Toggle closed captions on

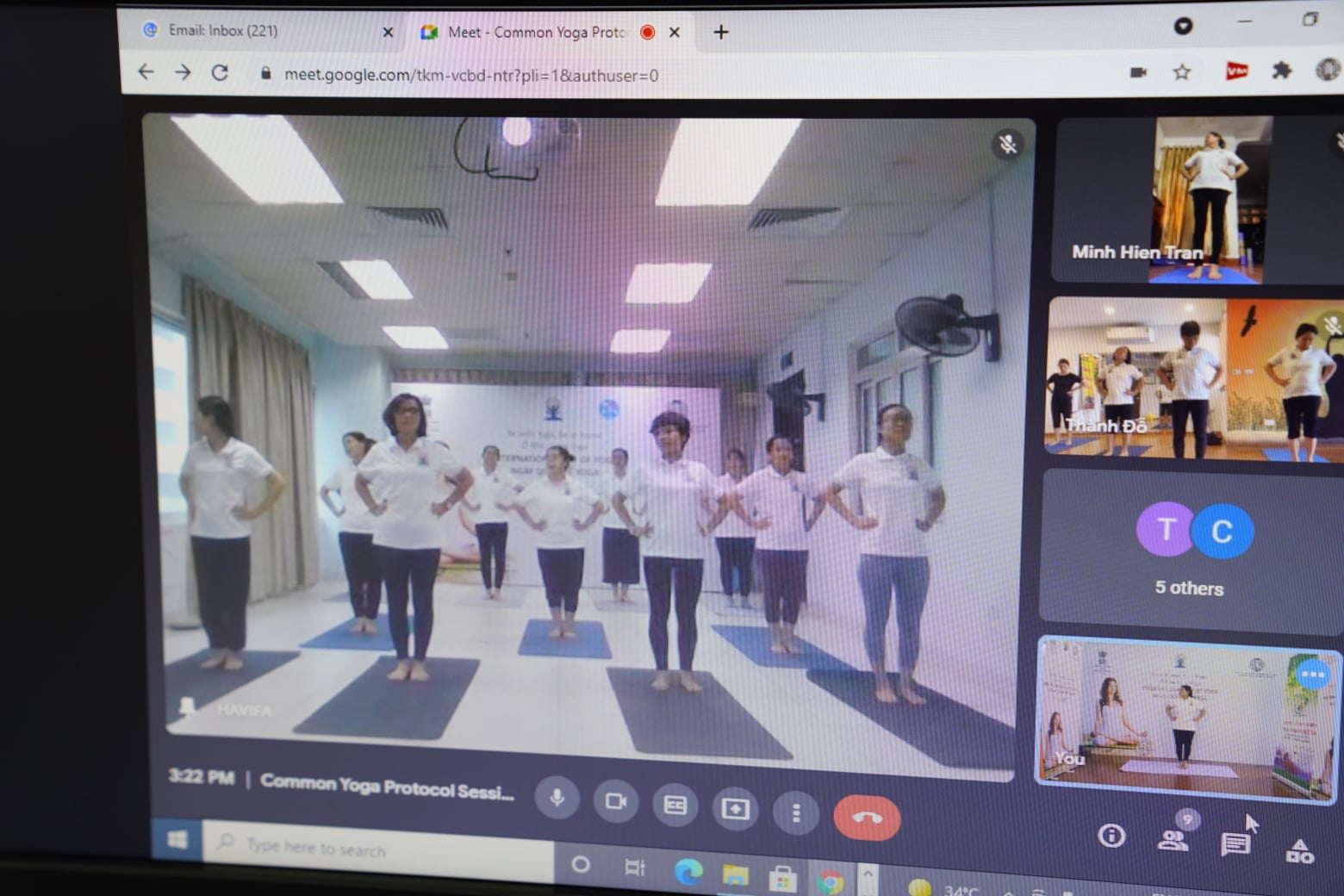tap(675, 806)
